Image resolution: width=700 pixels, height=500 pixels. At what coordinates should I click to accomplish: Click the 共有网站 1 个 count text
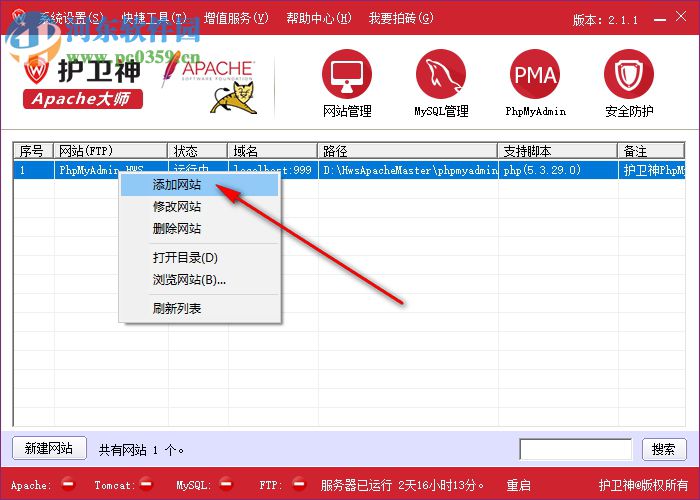pyautogui.click(x=141, y=450)
